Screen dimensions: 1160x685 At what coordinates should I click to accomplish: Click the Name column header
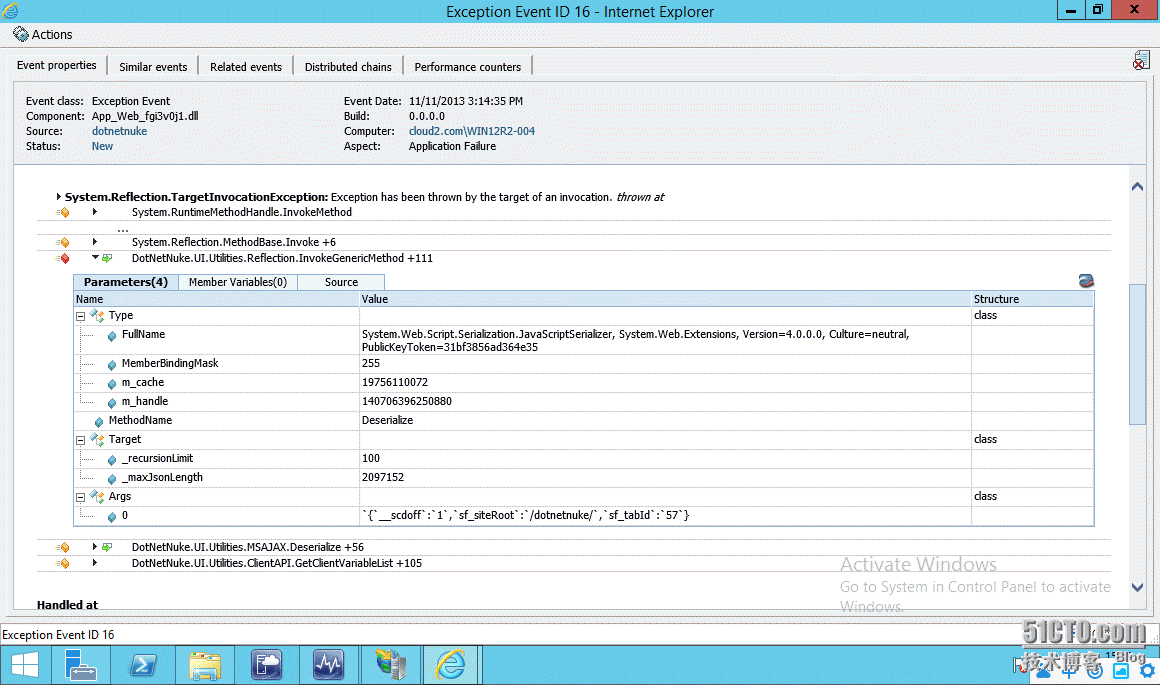[x=216, y=299]
